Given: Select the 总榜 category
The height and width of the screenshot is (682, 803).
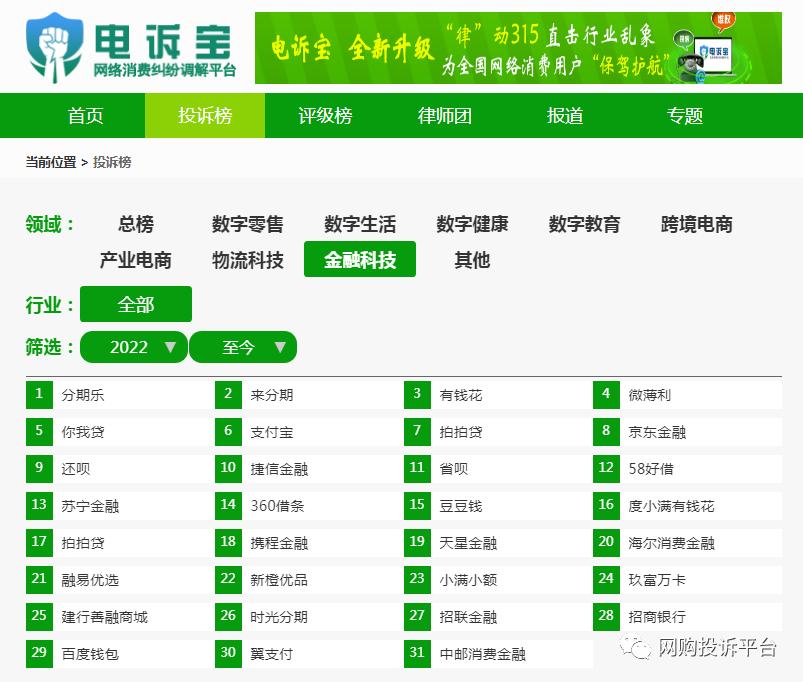Looking at the screenshot, I should [135, 224].
